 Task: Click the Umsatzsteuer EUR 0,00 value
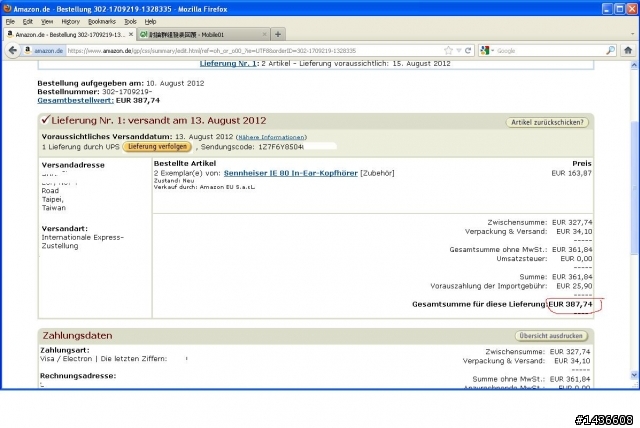576,259
